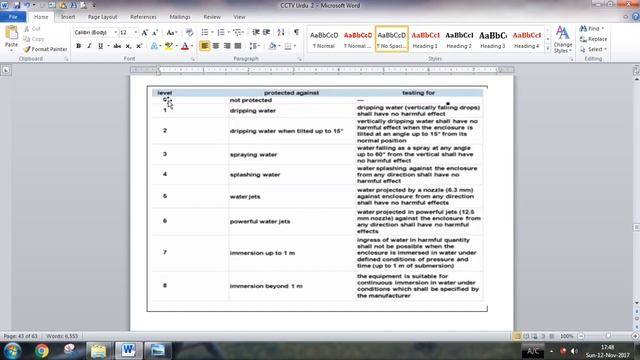Click the Sort icon
640x360 pixels.
tap(281, 32)
